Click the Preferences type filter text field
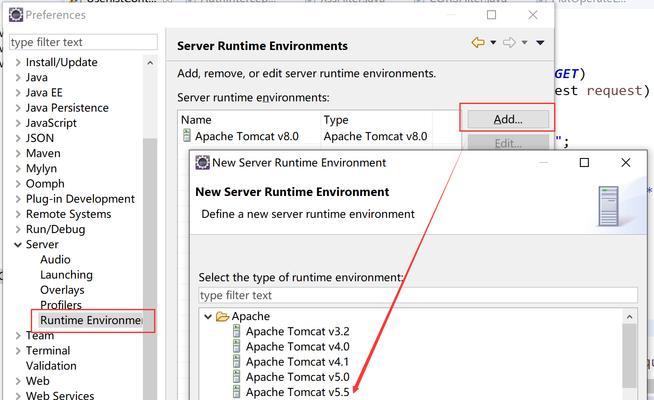Screen dimensions: 654x400 pyautogui.click(x=83, y=42)
